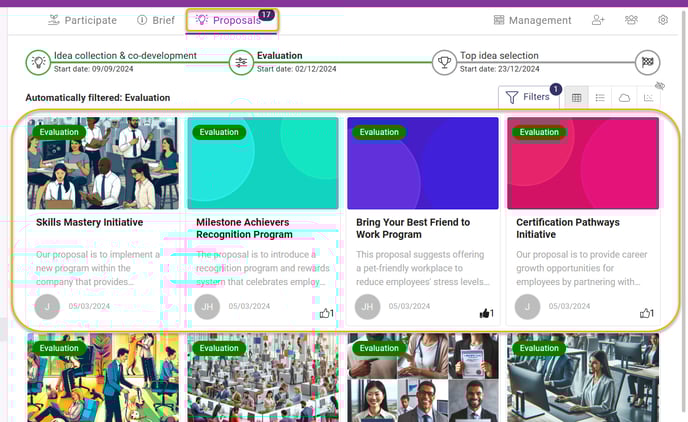Viewport: 688px width, 422px height.
Task: Unlike the Bring Your Best Friend proposal
Action: [x=486, y=313]
